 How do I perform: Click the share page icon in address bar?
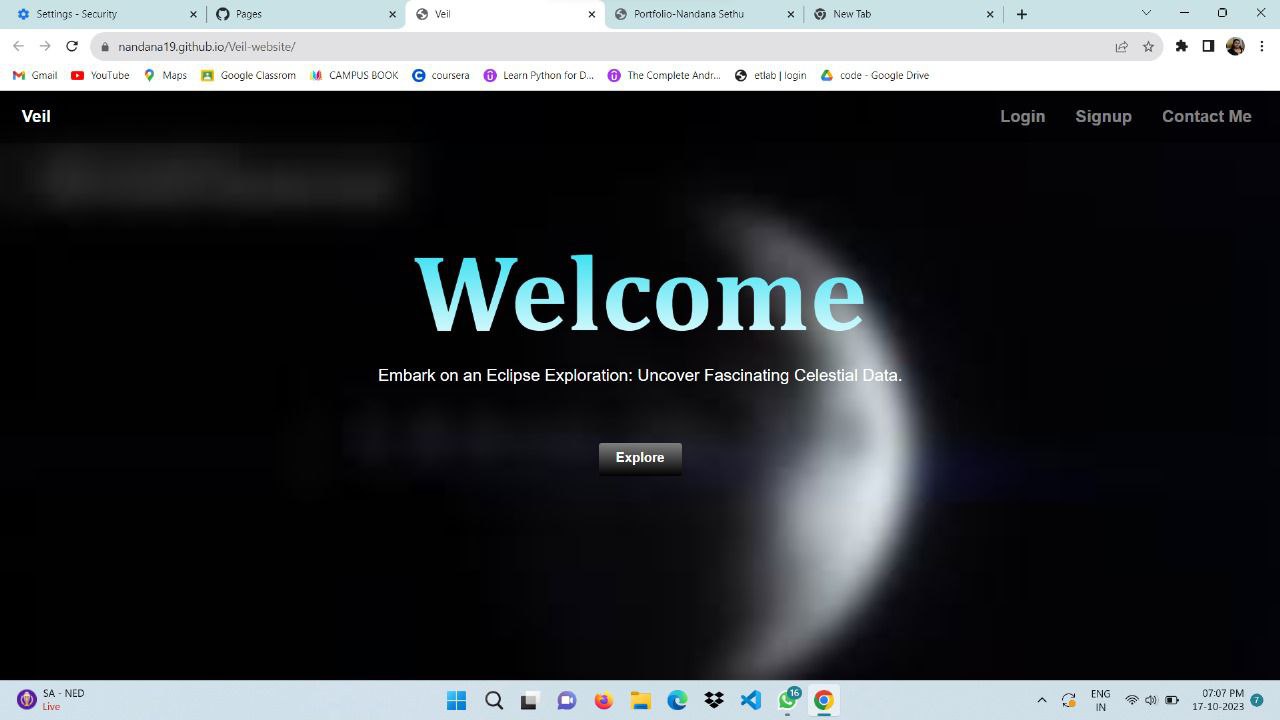1121,46
